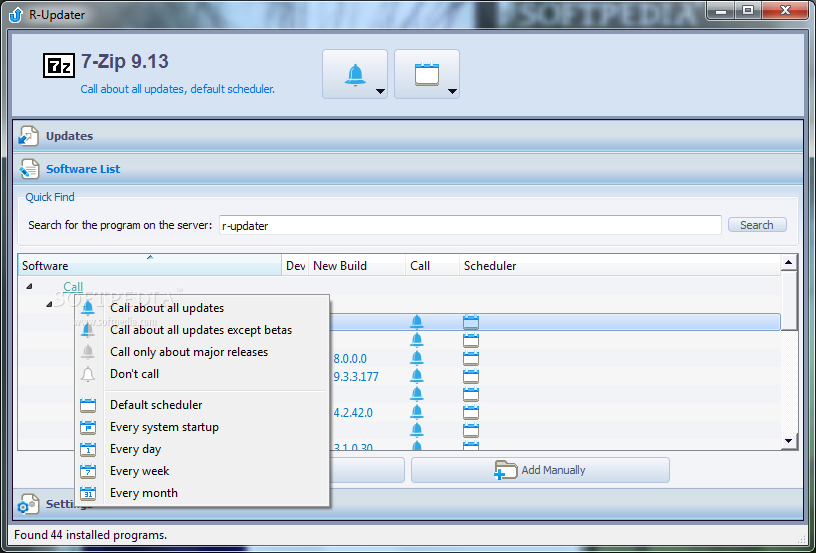Click the bell icon in 9.3.3.177 row
The height and width of the screenshot is (553, 816).
pos(416,376)
